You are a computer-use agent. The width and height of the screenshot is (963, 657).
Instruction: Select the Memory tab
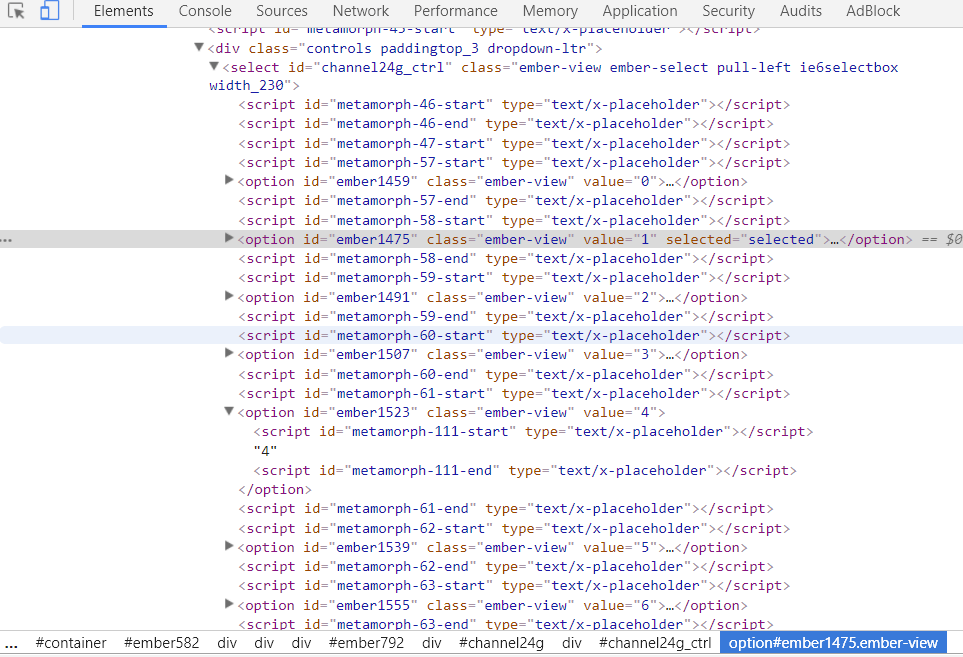[550, 11]
